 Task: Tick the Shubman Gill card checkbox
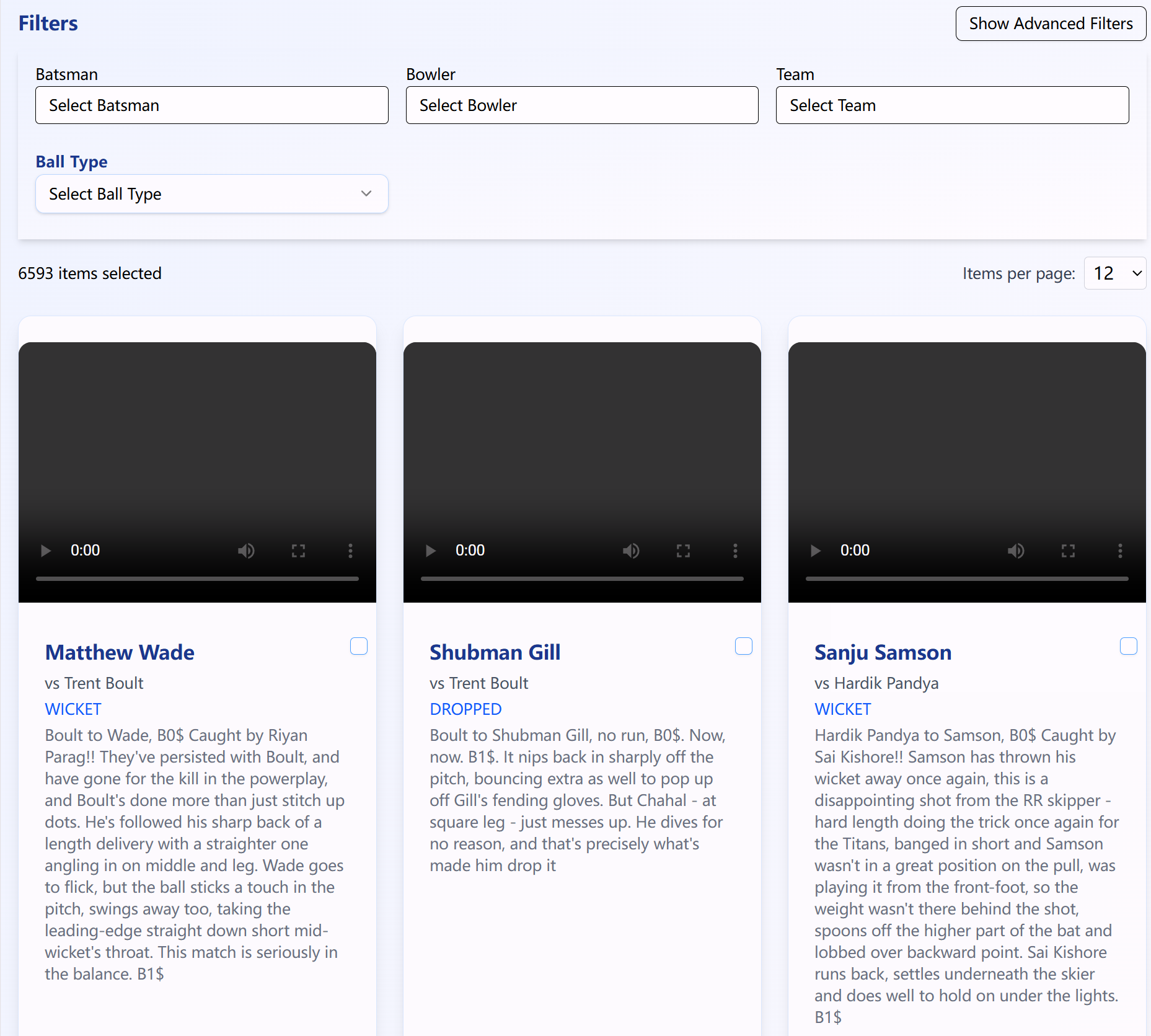coord(744,646)
